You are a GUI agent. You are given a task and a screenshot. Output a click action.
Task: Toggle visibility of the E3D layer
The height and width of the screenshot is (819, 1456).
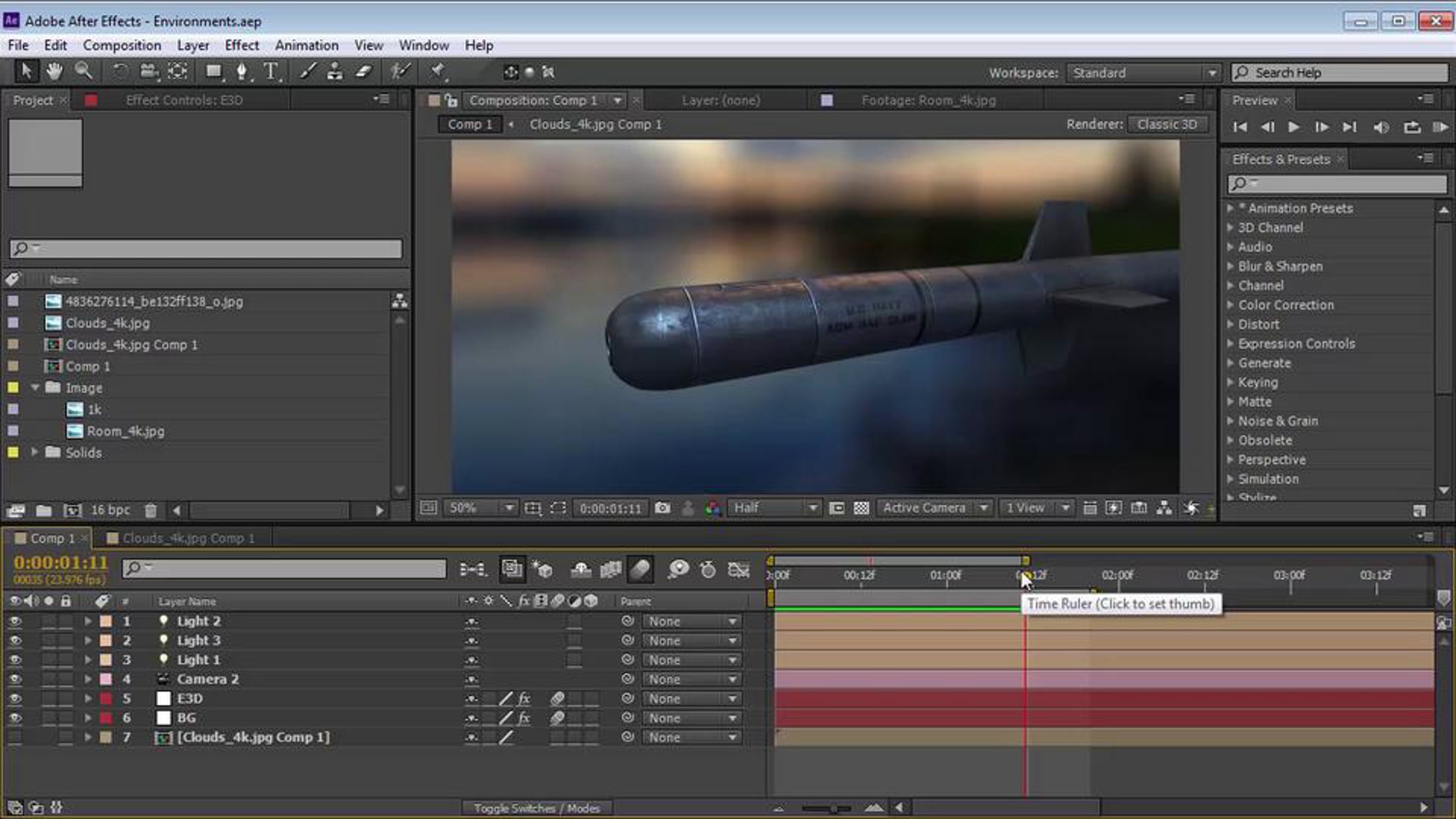15,698
